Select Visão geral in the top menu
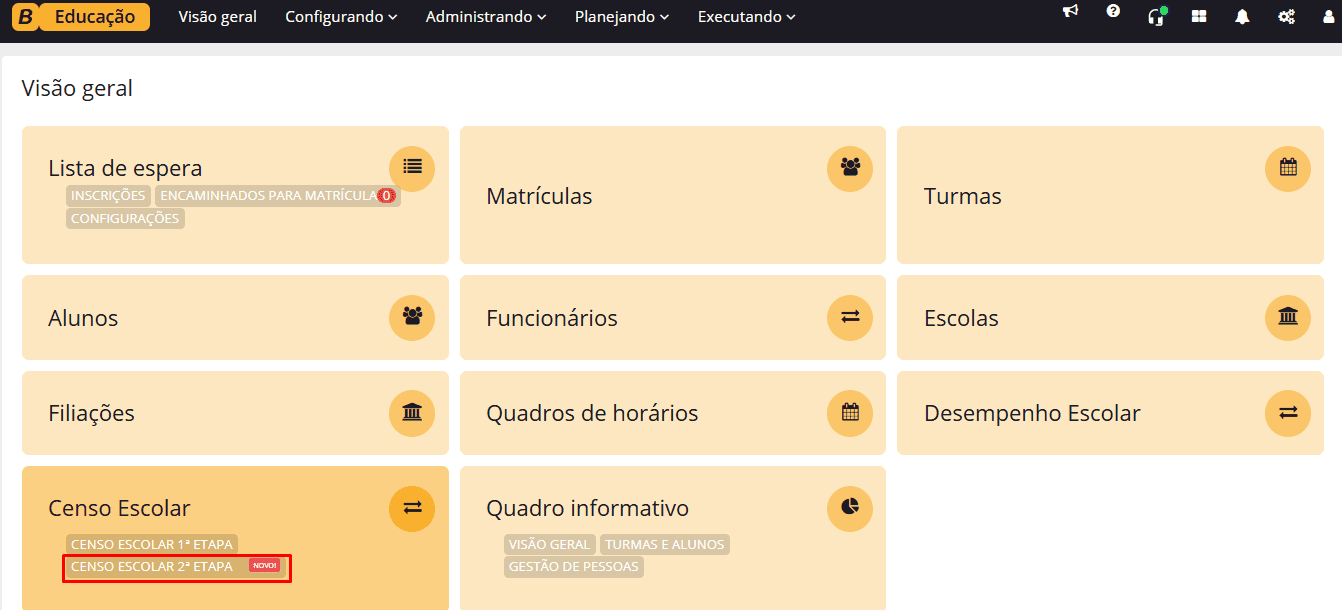This screenshot has width=1342, height=610. coord(217,16)
